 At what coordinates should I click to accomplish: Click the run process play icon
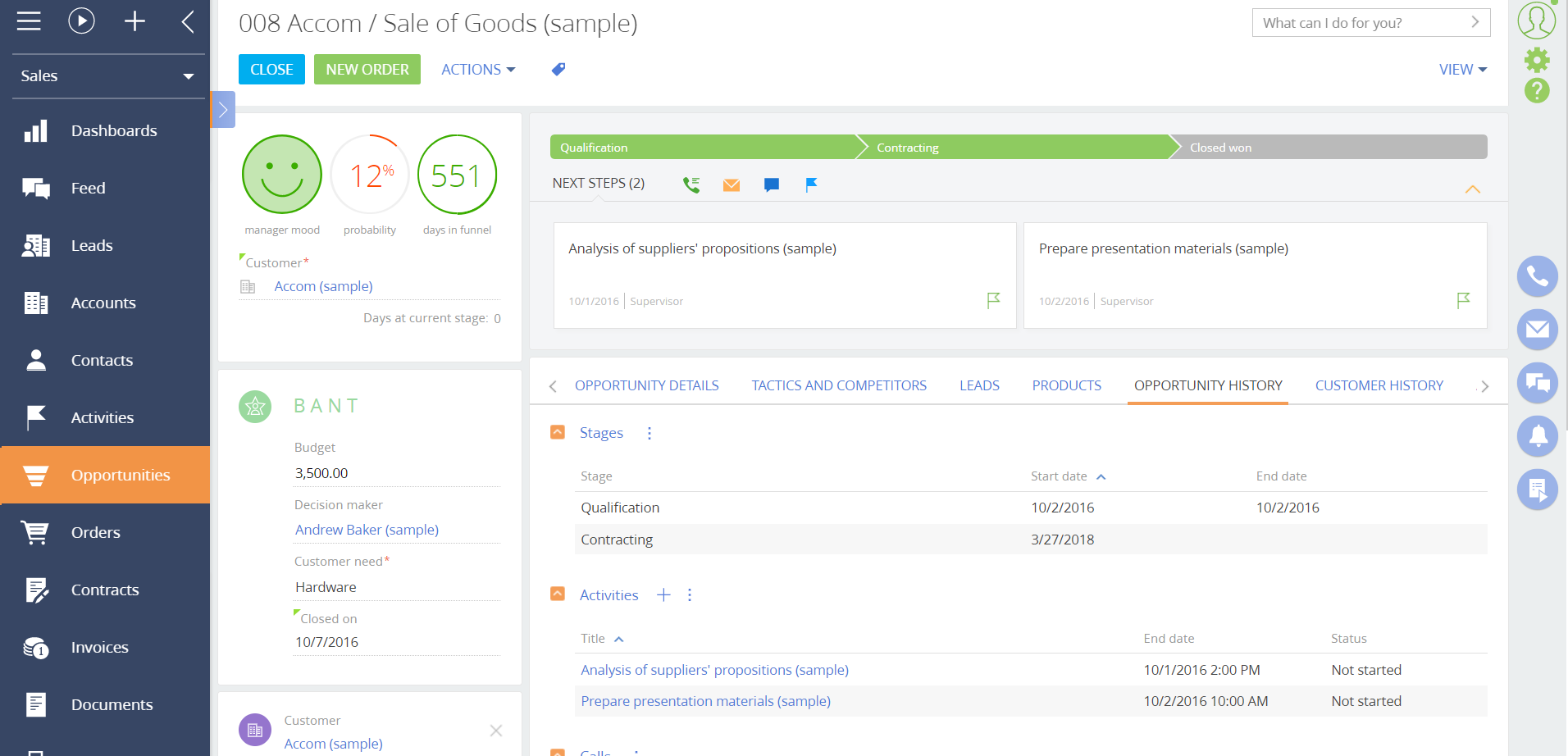pyautogui.click(x=81, y=20)
